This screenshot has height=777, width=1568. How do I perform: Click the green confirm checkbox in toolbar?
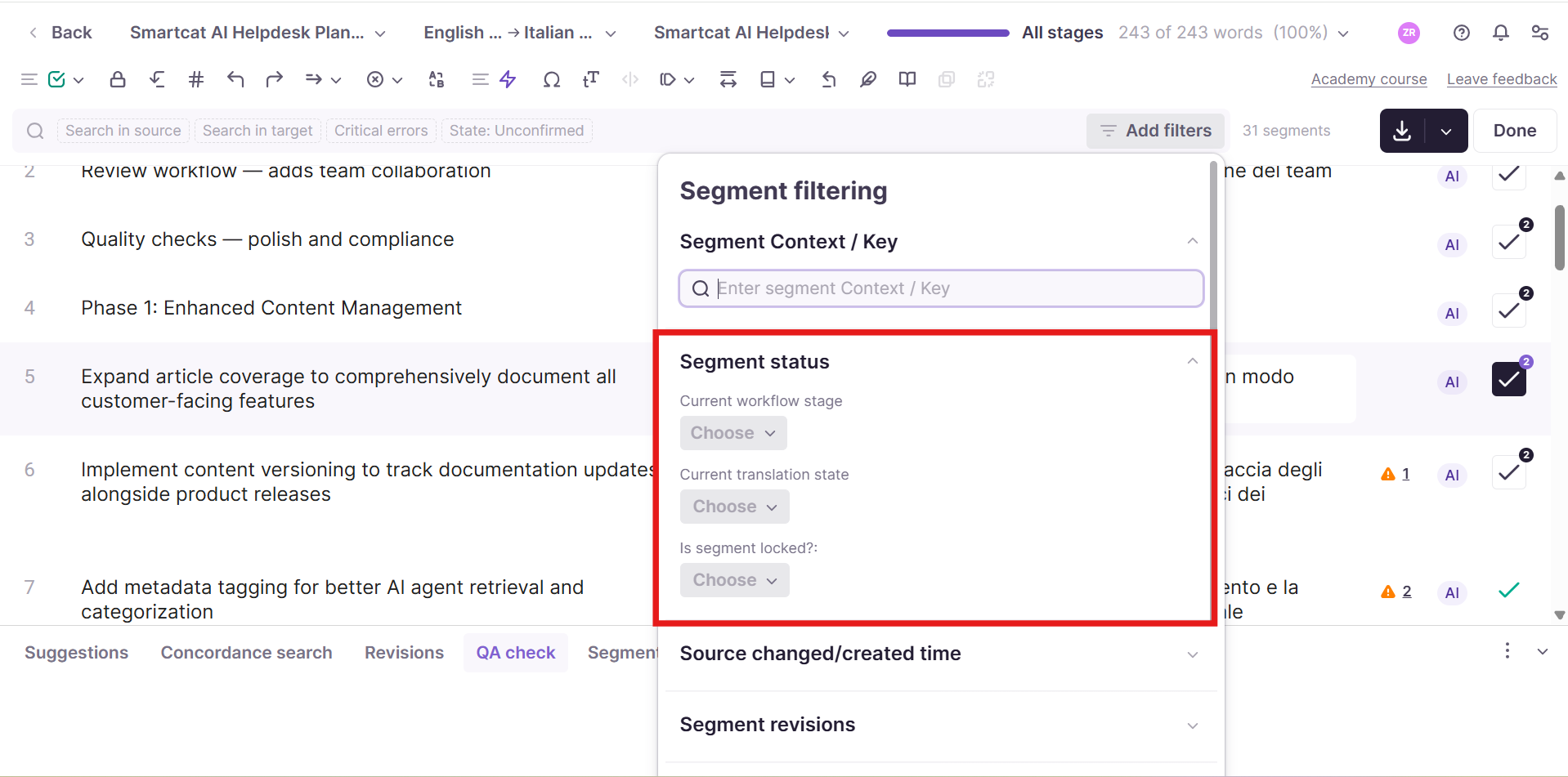(56, 79)
